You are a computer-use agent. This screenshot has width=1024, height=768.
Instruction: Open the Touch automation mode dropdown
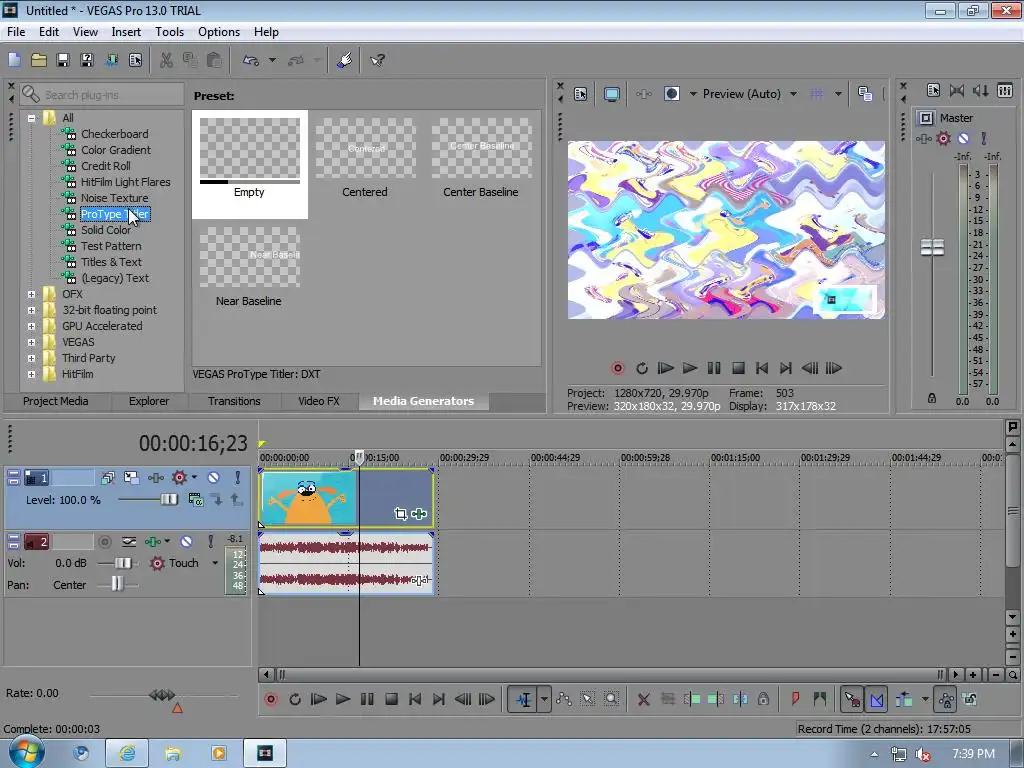coord(214,563)
